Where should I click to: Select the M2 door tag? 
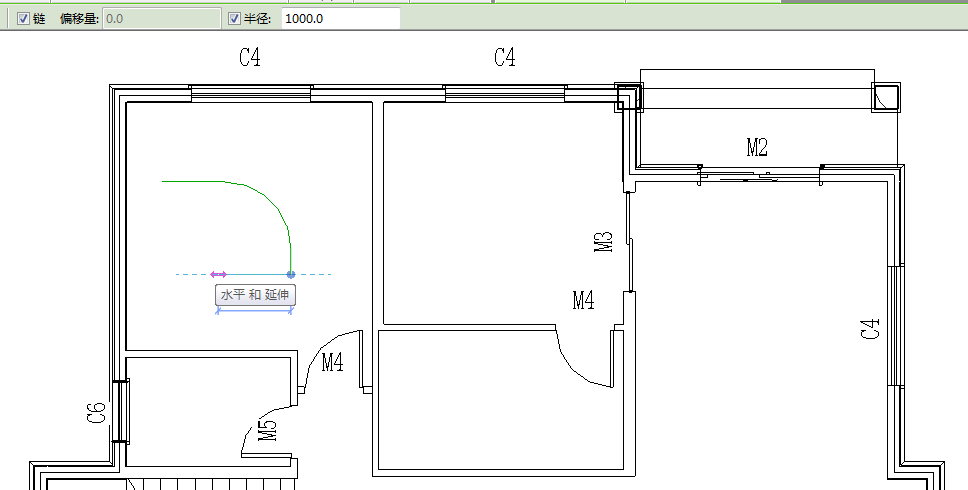(x=757, y=147)
